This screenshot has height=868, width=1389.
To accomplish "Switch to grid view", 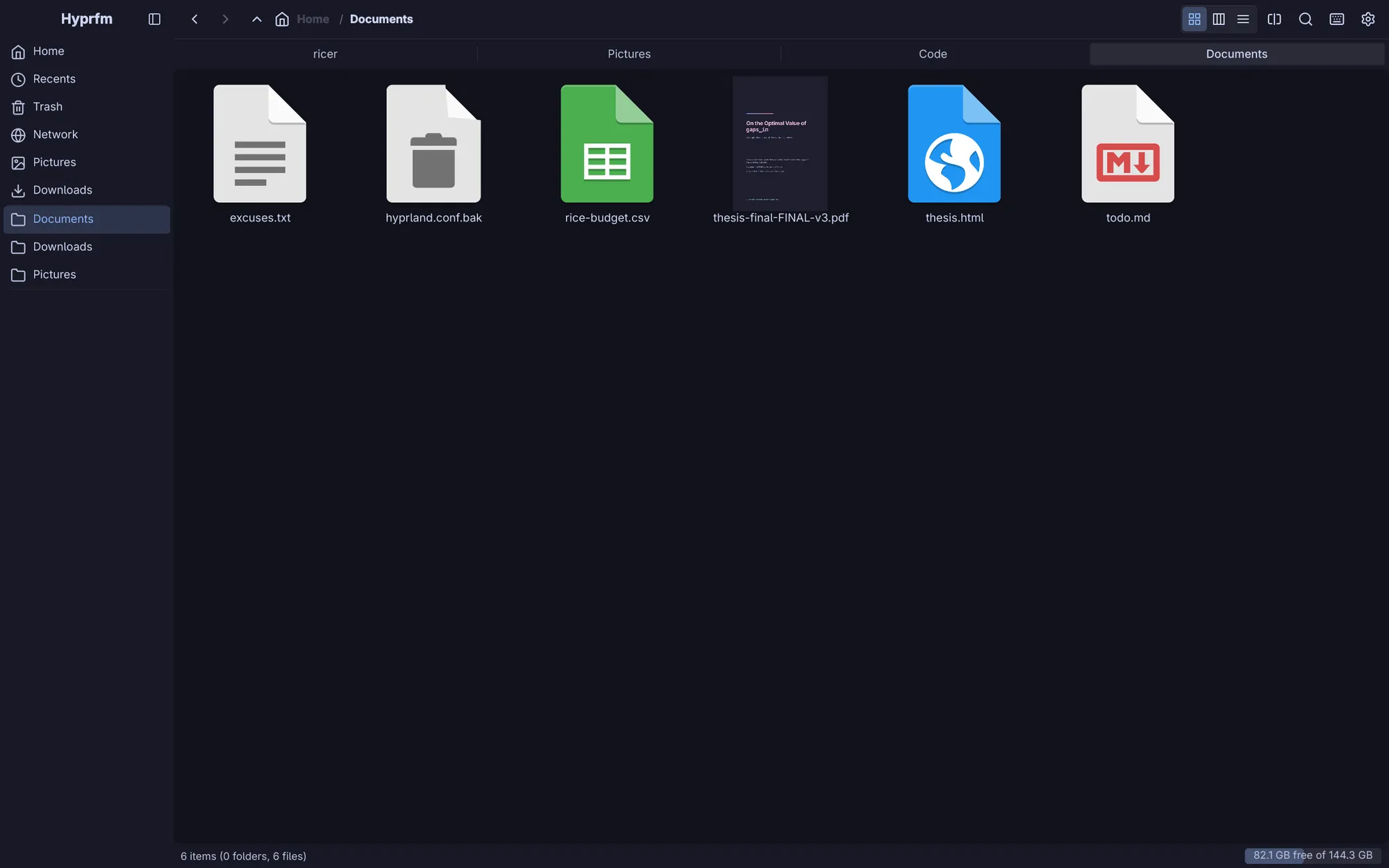I will click(x=1195, y=19).
